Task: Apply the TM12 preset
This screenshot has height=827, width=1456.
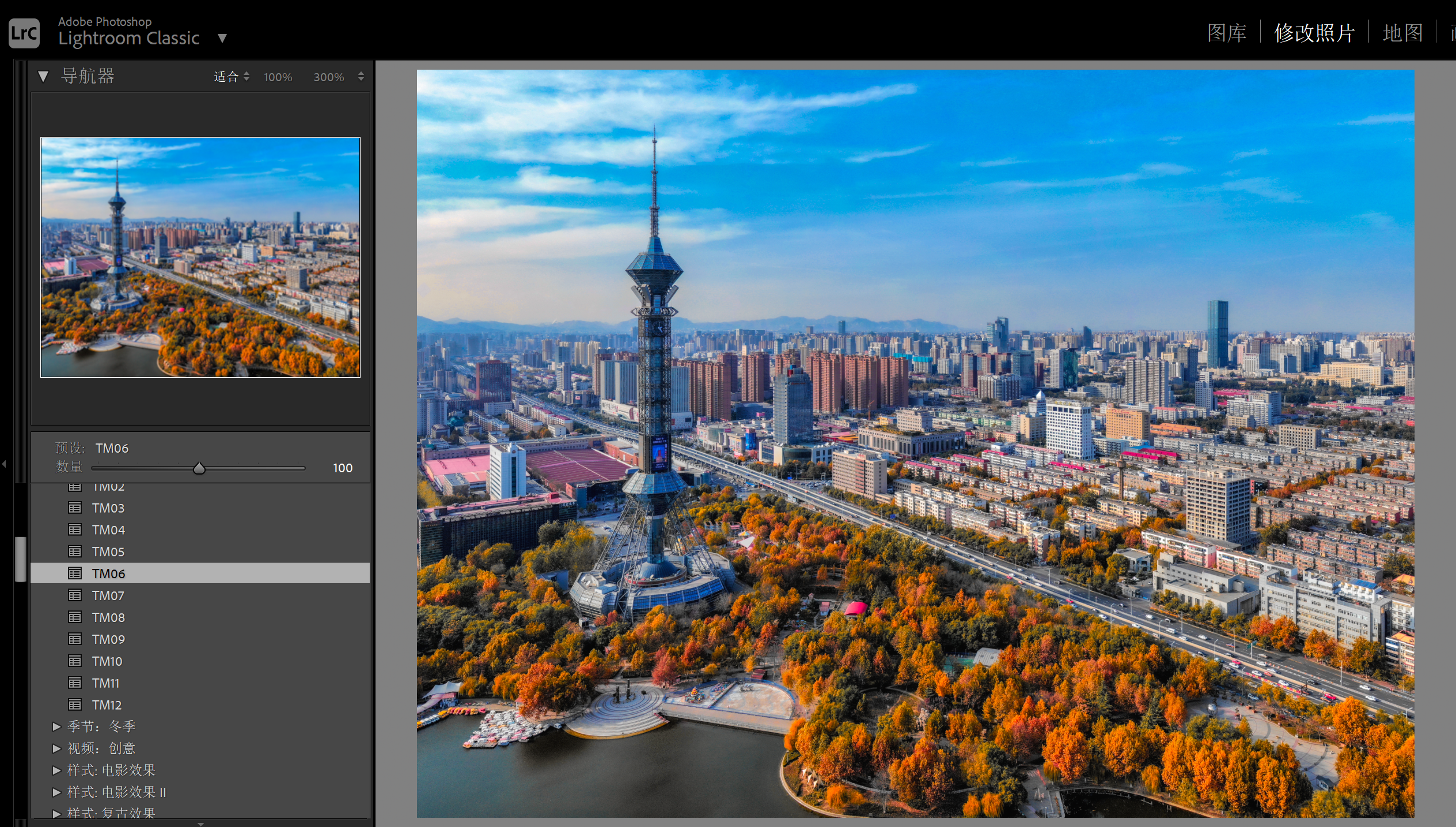Action: tap(107, 705)
